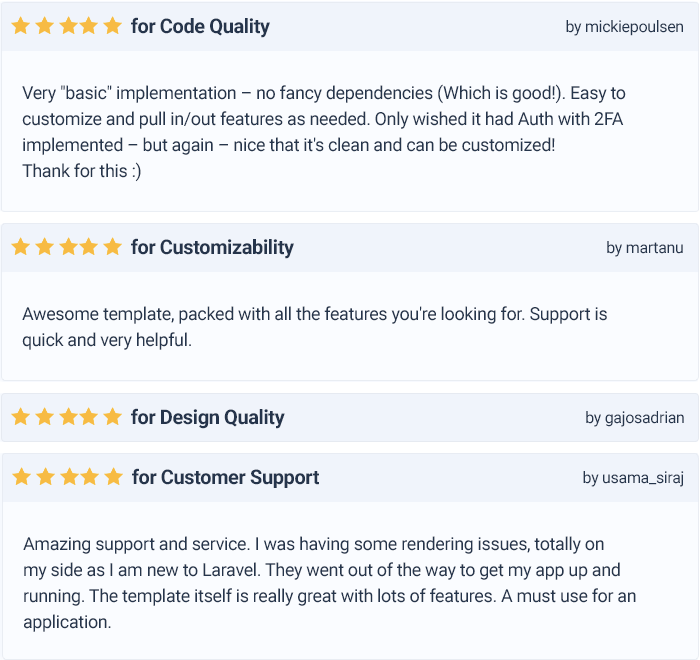Click third star in Code Quality review
Image resolution: width=700 pixels, height=660 pixels.
click(x=66, y=26)
